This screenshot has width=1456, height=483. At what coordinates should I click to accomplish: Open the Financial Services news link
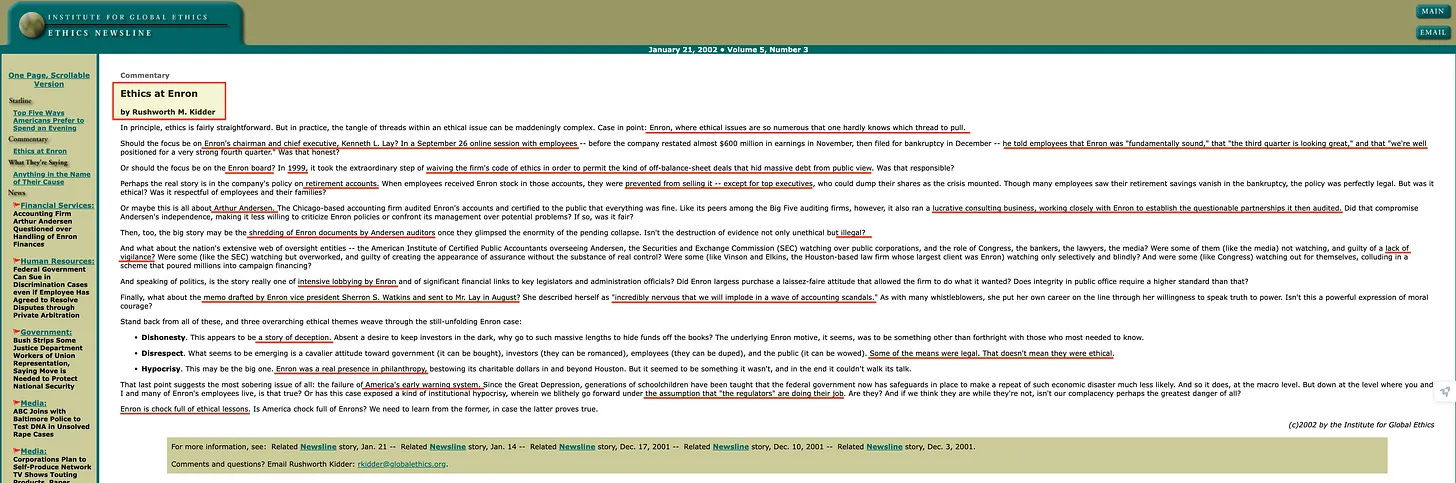pyautogui.click(x=57, y=205)
